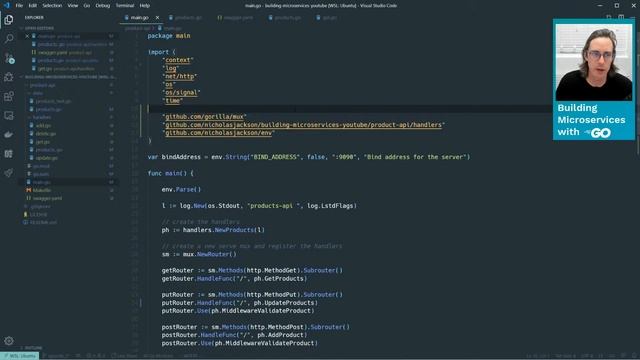This screenshot has width=640, height=360.
Task: Open the File menu
Action: click(19, 5)
